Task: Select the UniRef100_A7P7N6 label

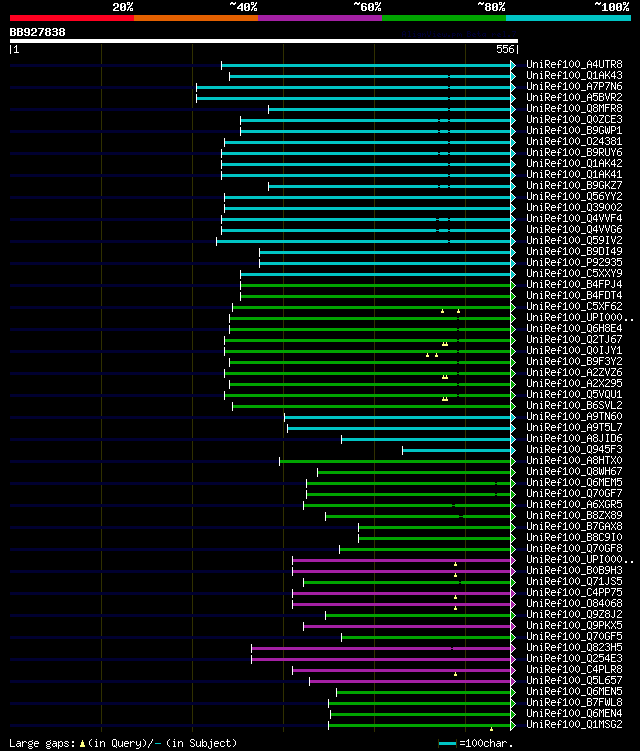Action: point(574,86)
